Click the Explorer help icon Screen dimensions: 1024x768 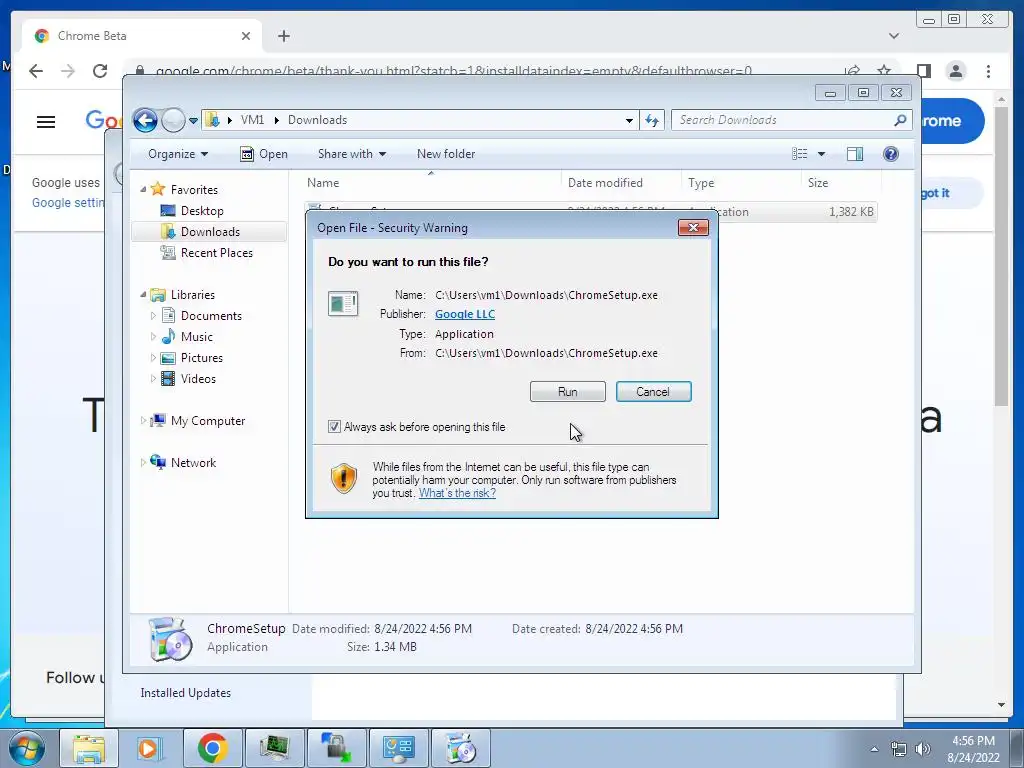(x=891, y=154)
